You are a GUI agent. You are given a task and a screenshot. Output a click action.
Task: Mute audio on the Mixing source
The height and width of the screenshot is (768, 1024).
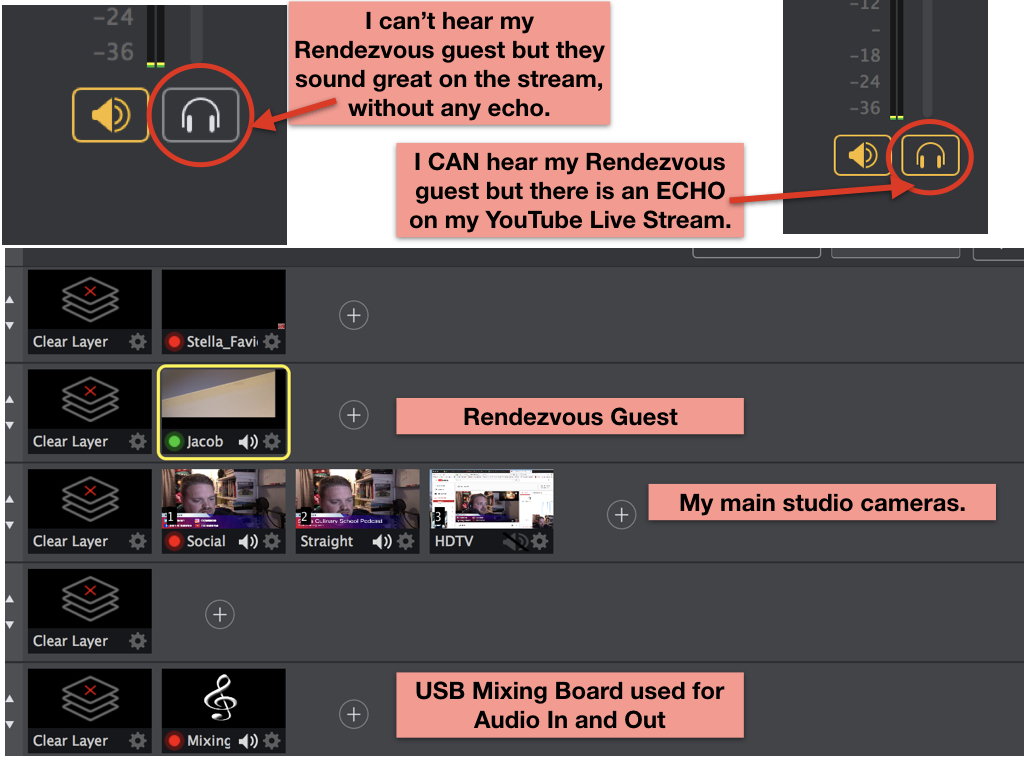tap(246, 742)
